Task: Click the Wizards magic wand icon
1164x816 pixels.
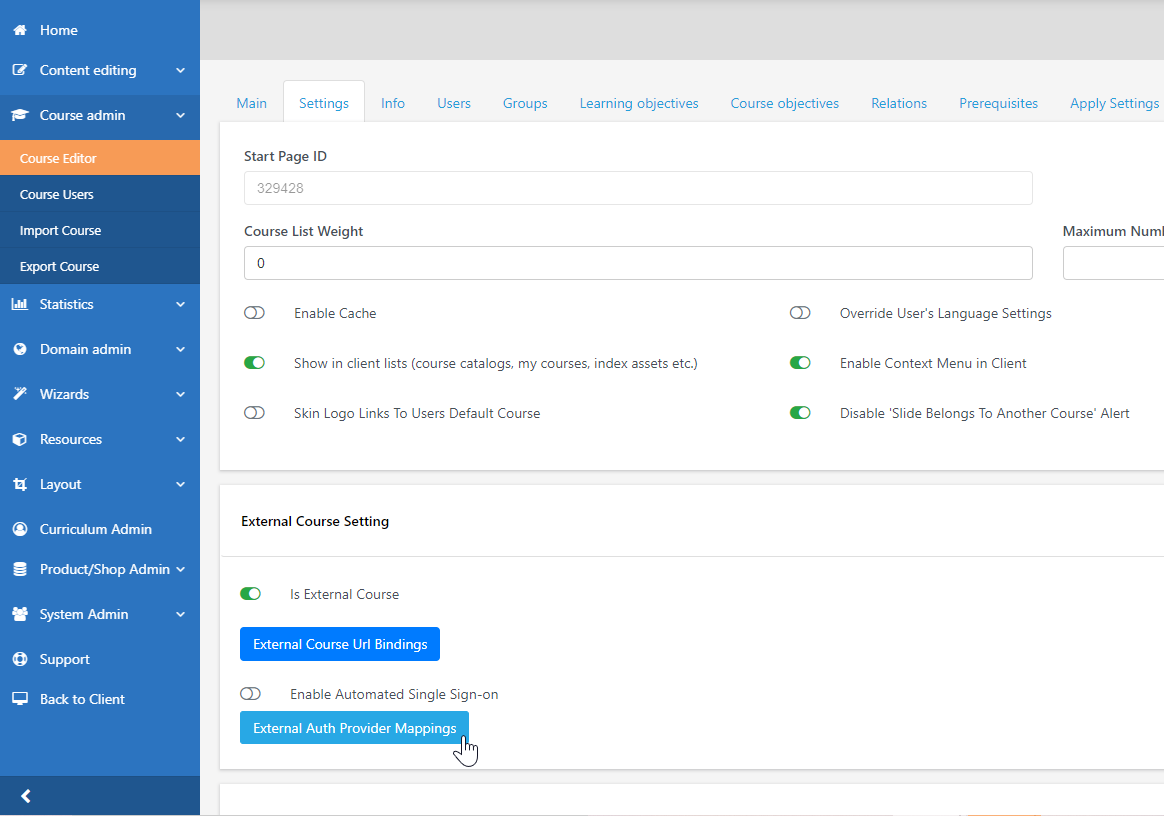Action: 20,394
